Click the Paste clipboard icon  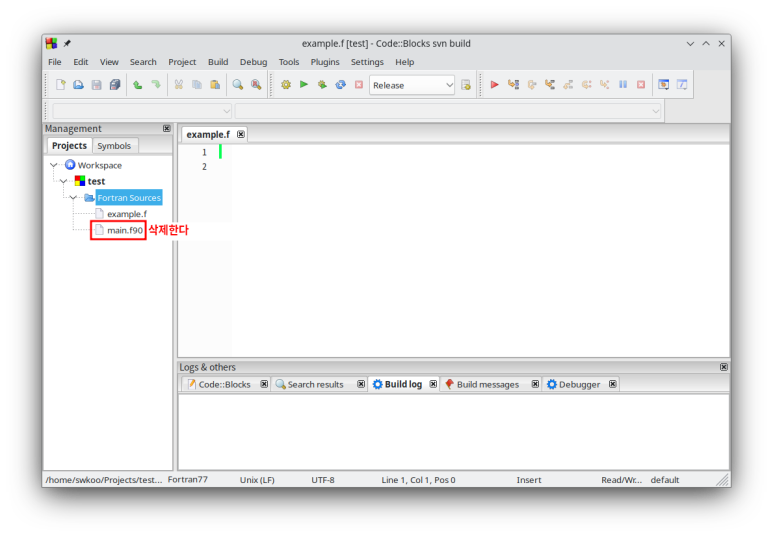(x=215, y=85)
